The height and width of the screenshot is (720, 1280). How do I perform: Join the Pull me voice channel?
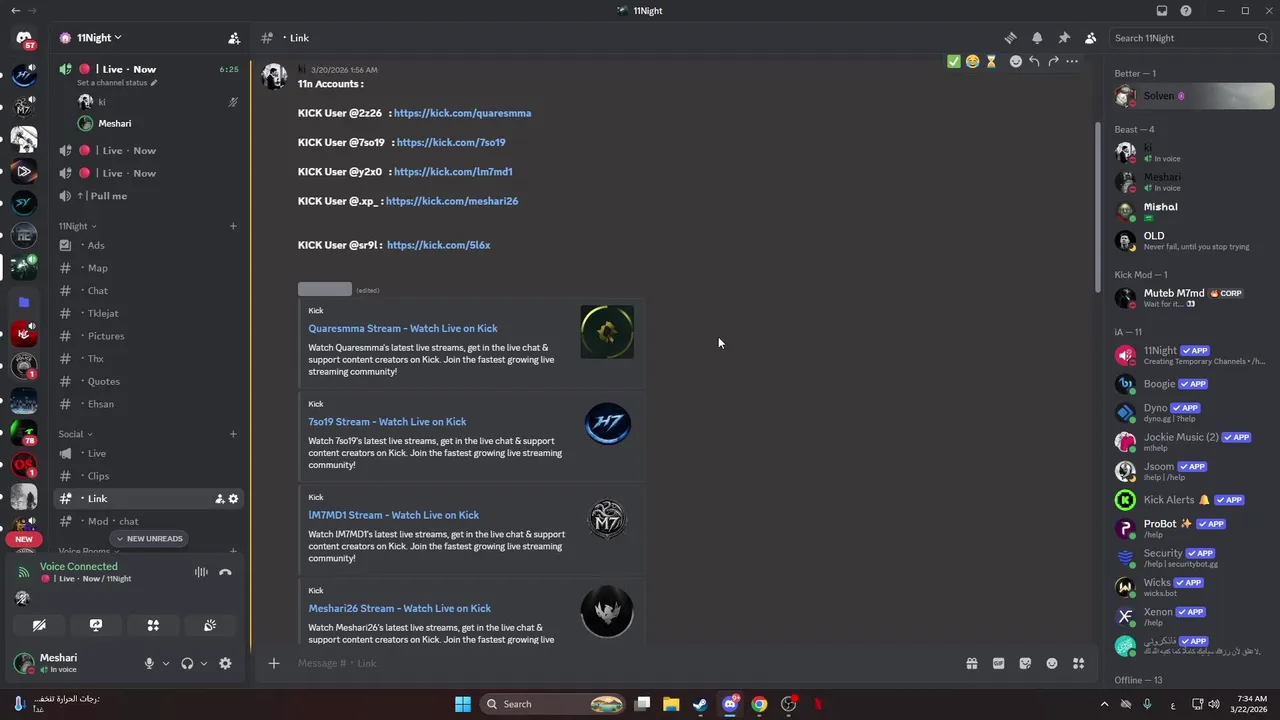click(148, 196)
